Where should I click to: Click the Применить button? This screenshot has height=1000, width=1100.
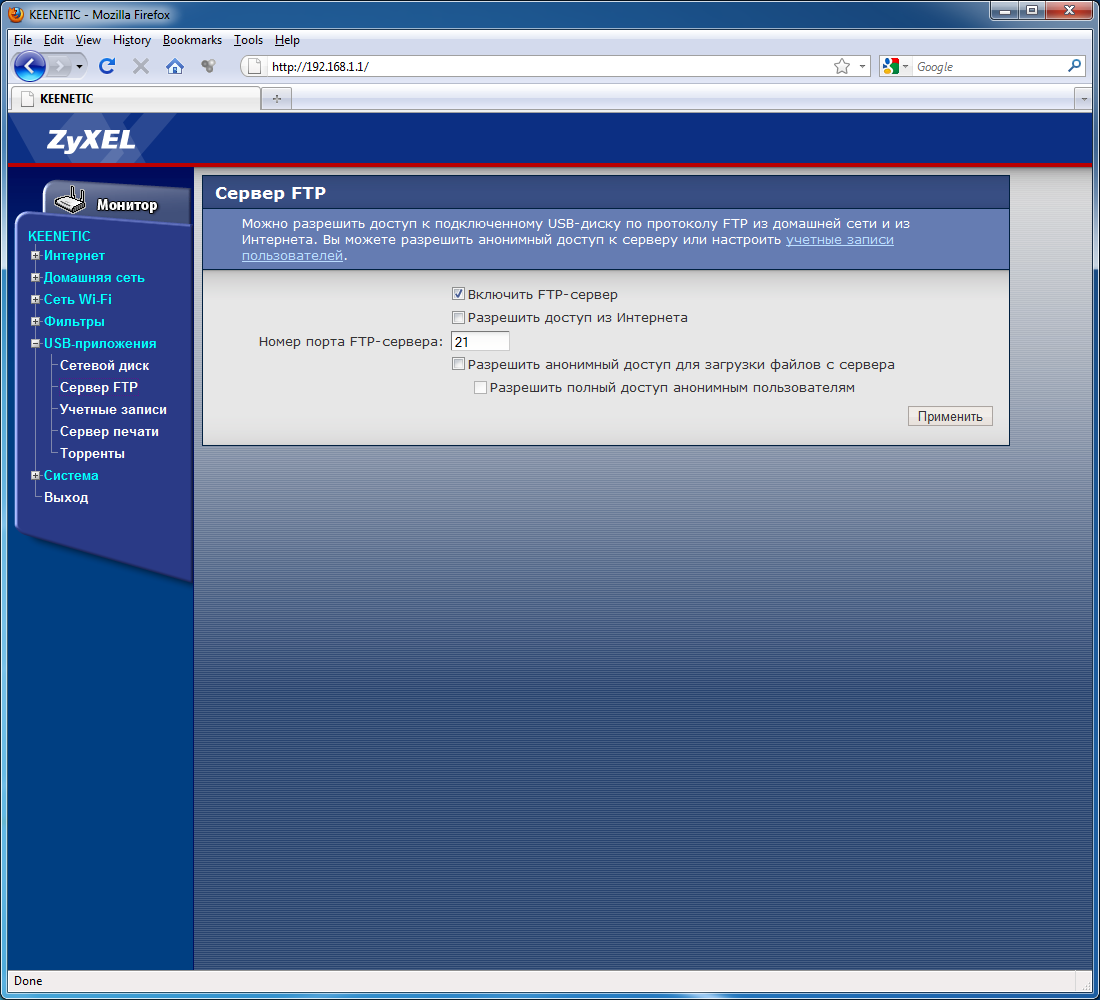tap(950, 416)
